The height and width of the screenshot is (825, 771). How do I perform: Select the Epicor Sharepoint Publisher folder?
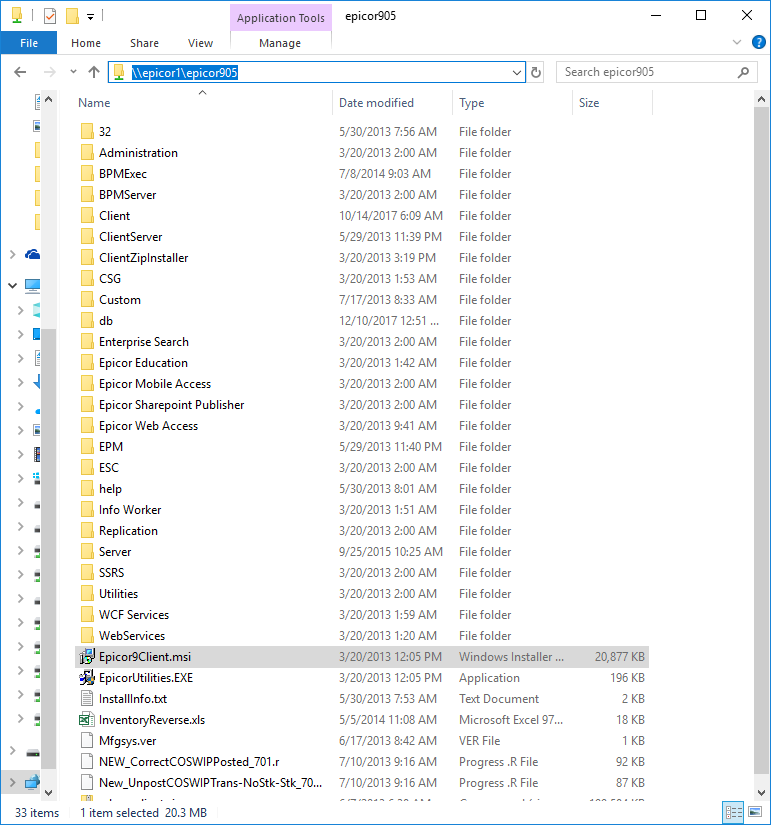(172, 405)
